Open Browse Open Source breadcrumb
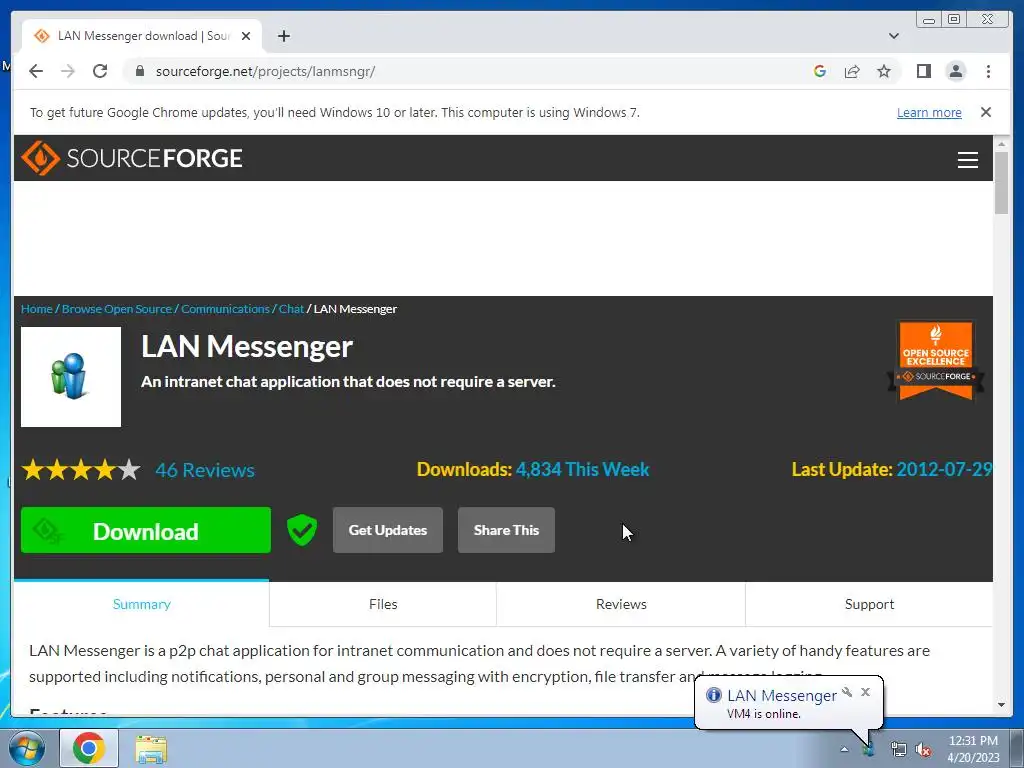The width and height of the screenshot is (1024, 768). (x=116, y=309)
